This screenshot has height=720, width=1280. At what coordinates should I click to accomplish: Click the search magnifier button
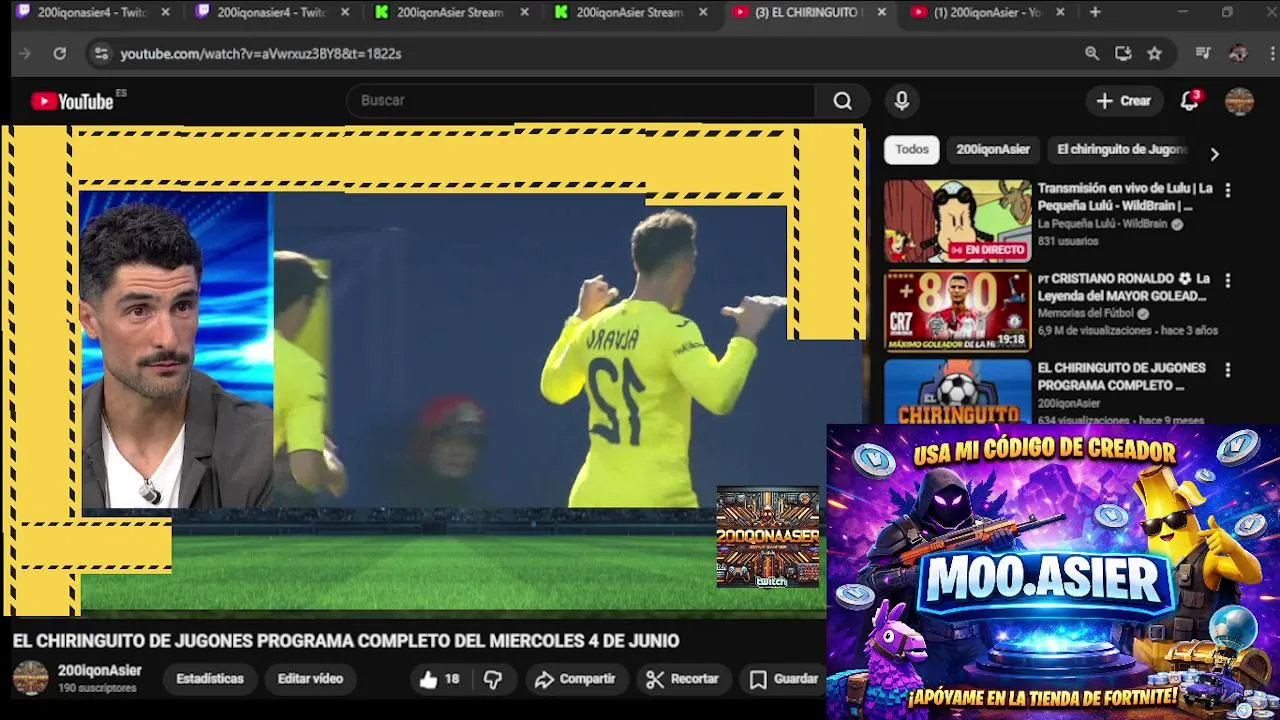[843, 101]
